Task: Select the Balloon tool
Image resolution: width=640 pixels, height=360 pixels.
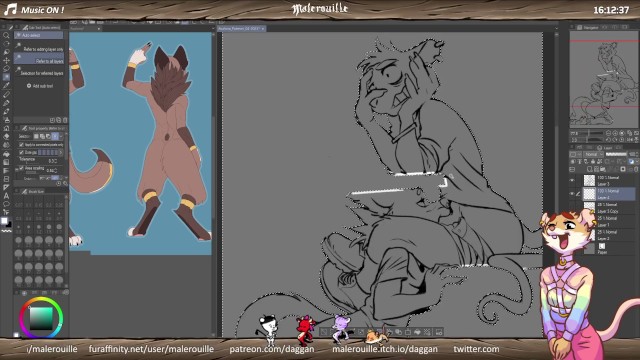Action: click(6, 204)
